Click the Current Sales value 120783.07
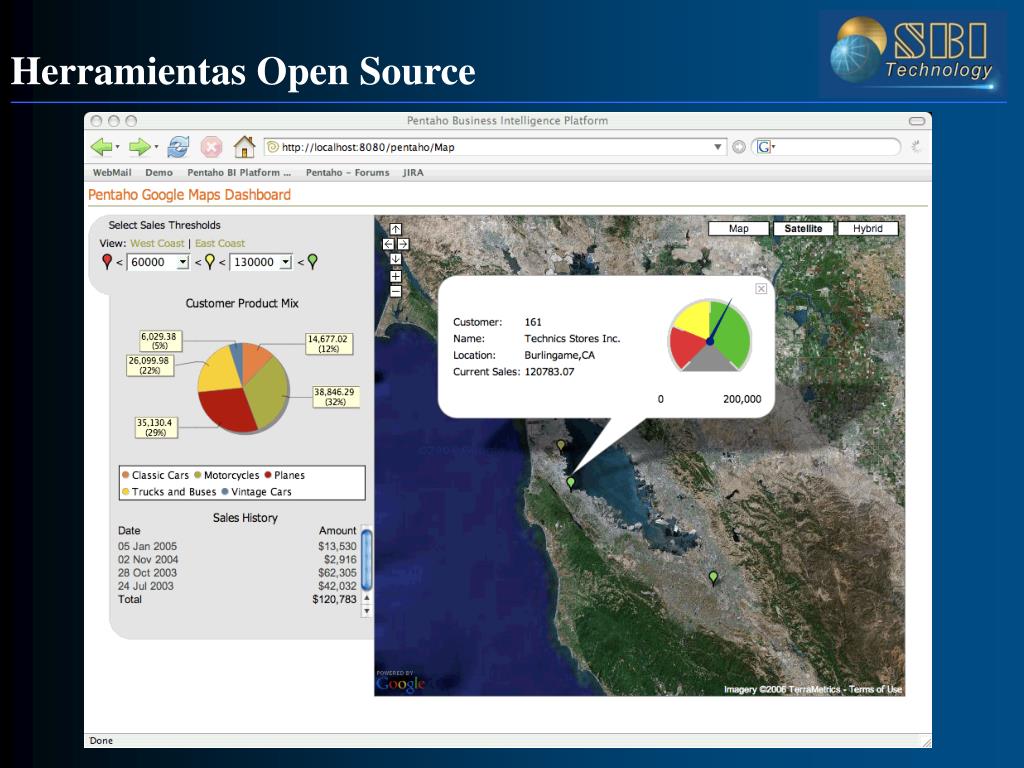 point(549,372)
